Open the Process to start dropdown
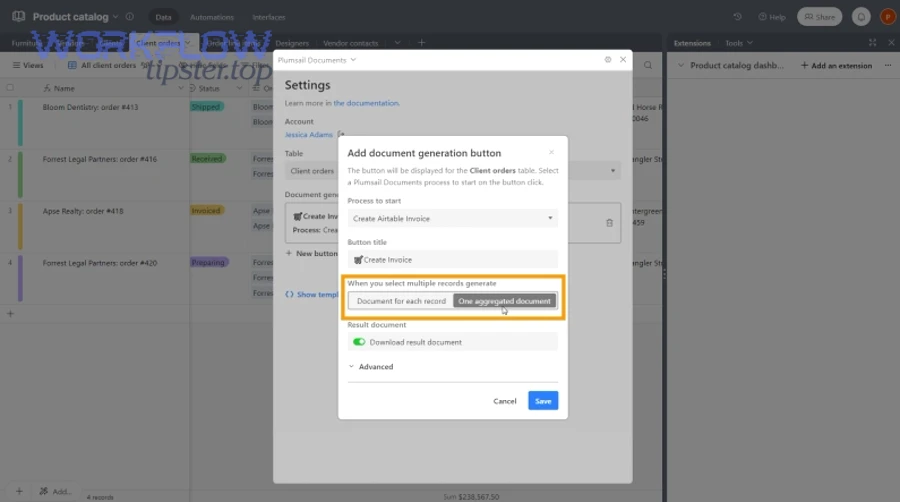 [452, 218]
